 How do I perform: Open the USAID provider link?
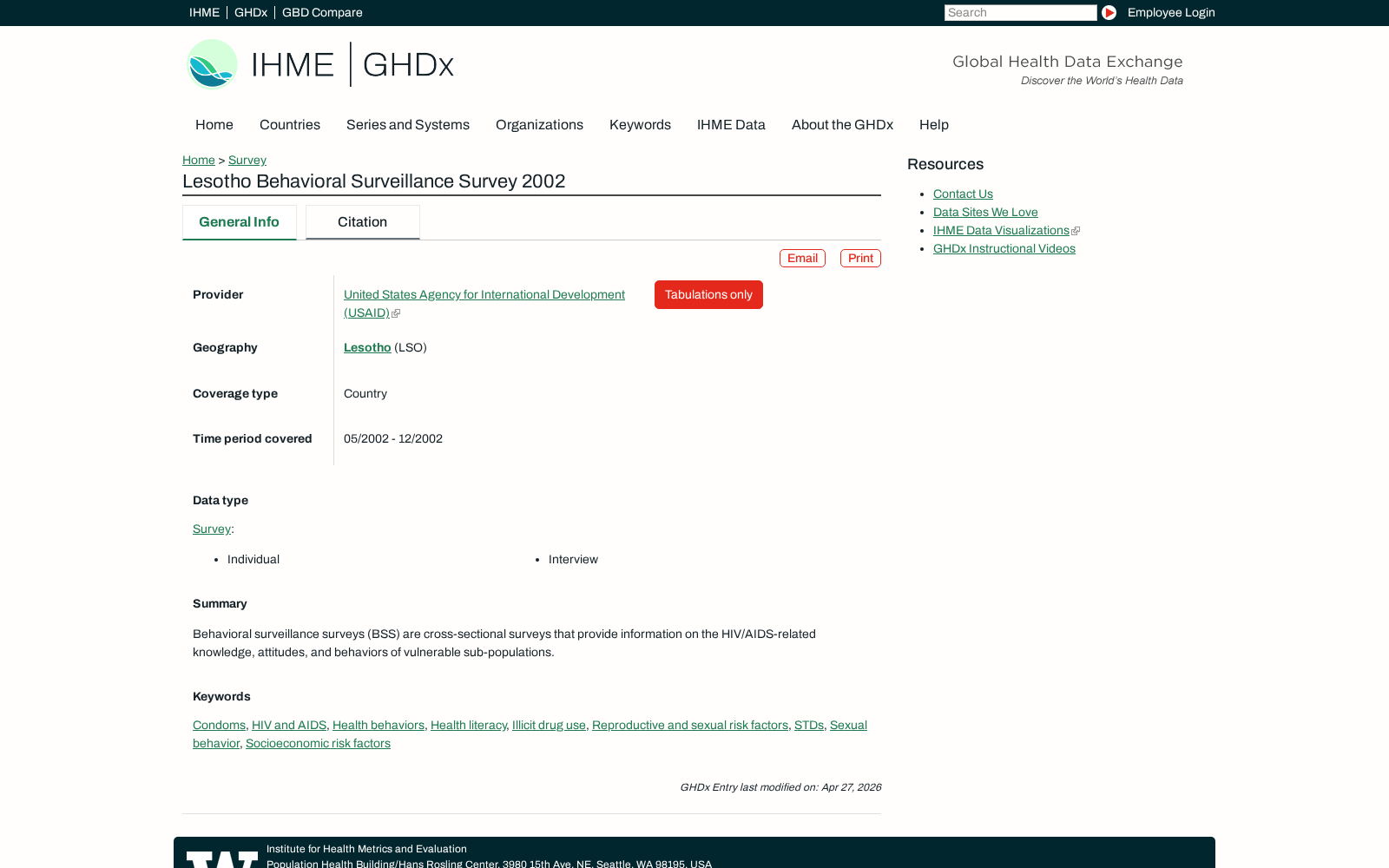pyautogui.click(x=484, y=304)
